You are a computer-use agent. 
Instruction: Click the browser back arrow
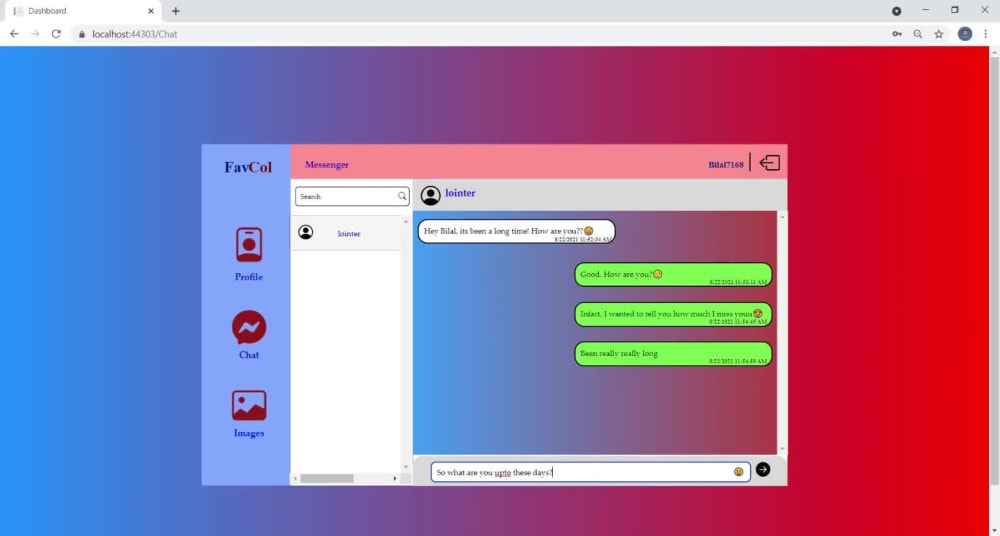point(14,34)
